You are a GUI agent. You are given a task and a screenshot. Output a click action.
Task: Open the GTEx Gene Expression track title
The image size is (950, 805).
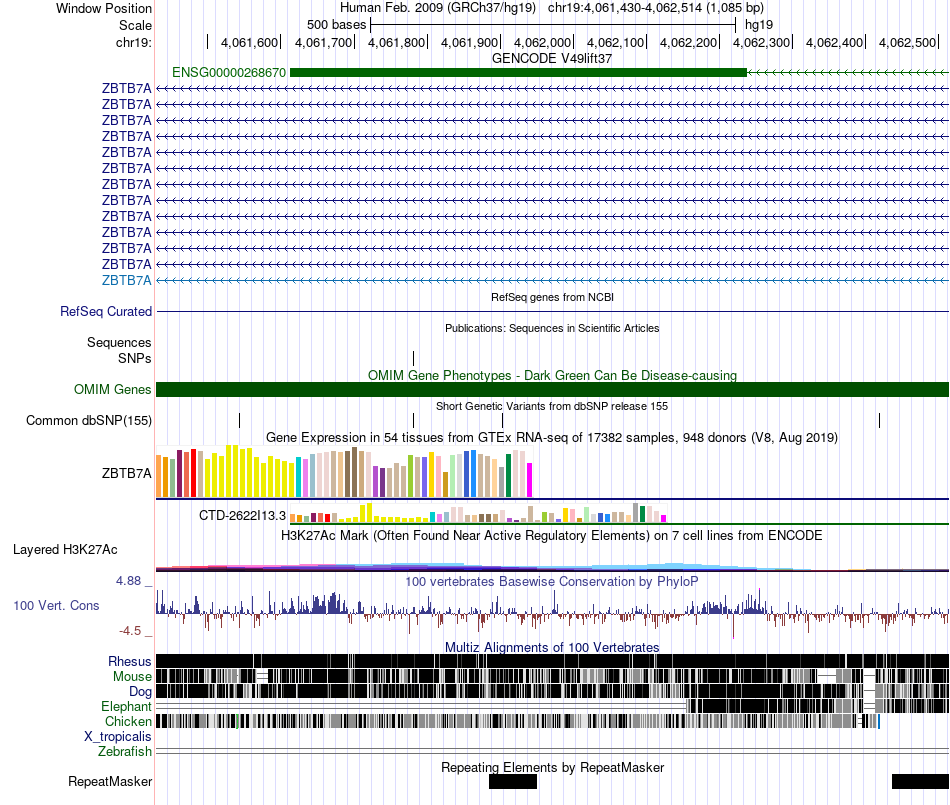(552, 437)
